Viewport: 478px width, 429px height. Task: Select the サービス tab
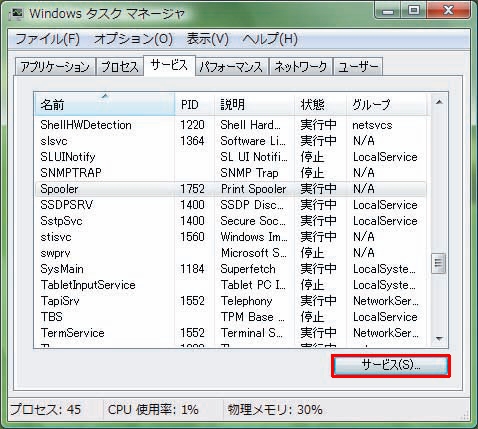point(169,65)
